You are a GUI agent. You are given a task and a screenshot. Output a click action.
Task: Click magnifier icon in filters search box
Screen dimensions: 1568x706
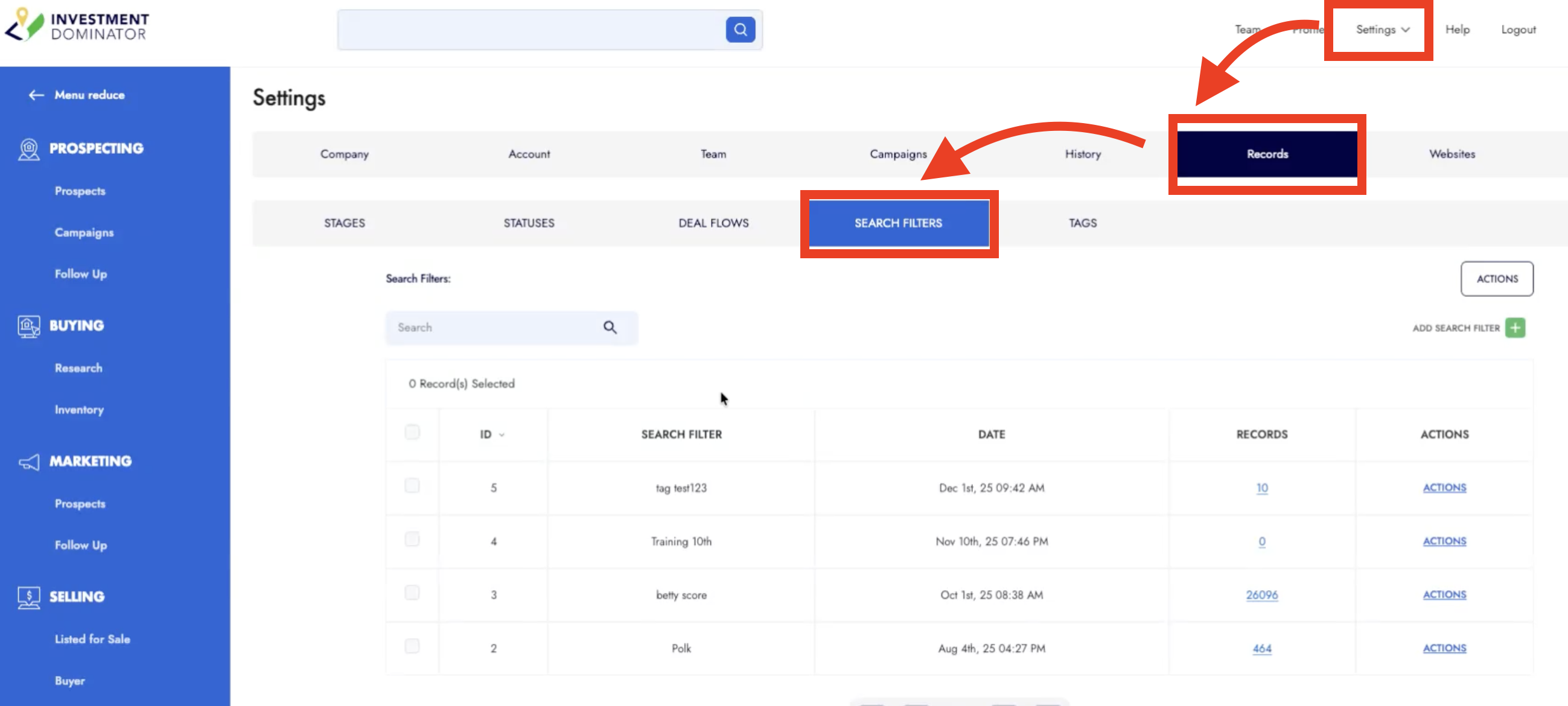pyautogui.click(x=610, y=328)
